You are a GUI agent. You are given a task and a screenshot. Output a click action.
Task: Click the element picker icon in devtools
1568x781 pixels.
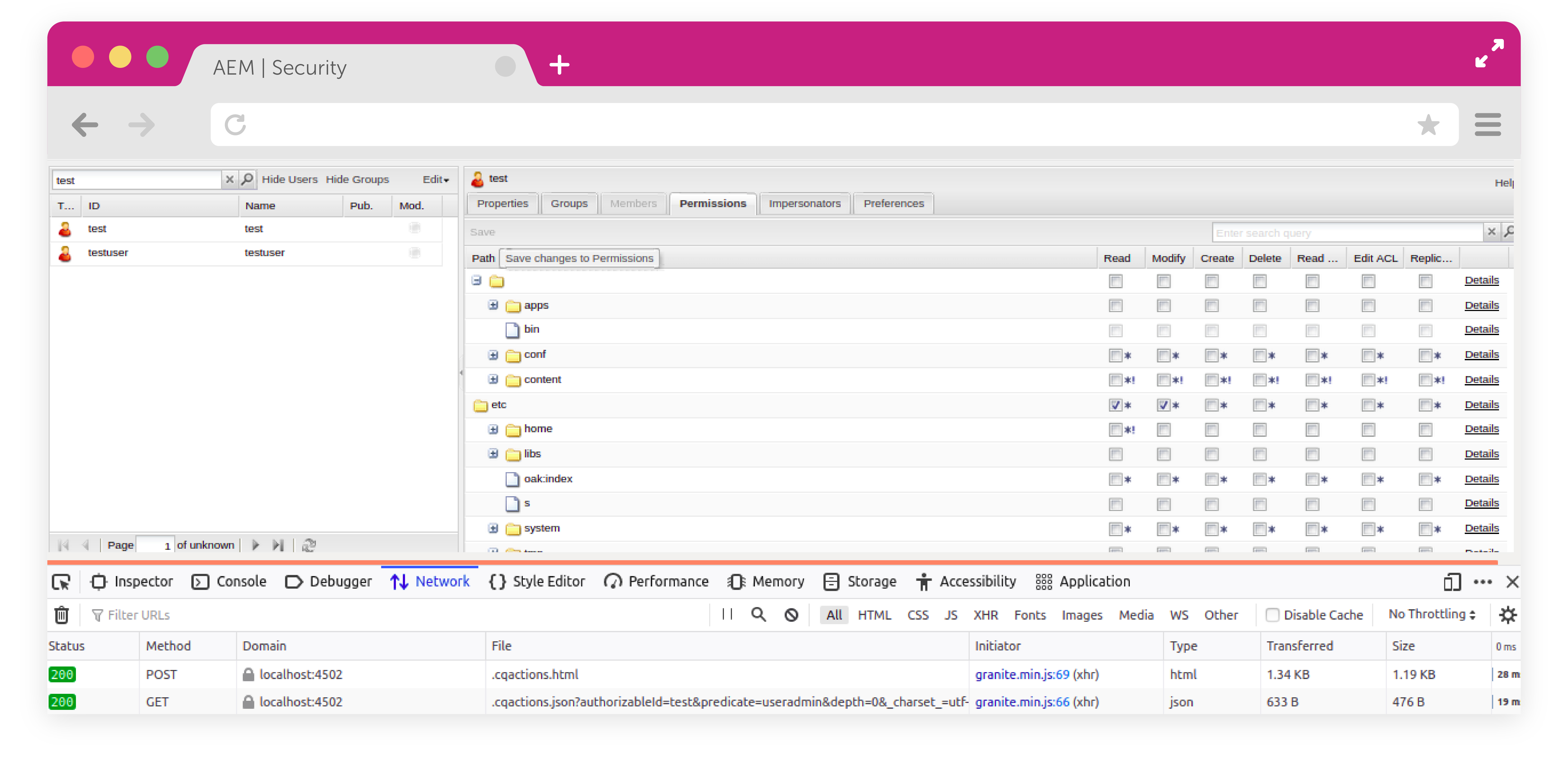61,582
